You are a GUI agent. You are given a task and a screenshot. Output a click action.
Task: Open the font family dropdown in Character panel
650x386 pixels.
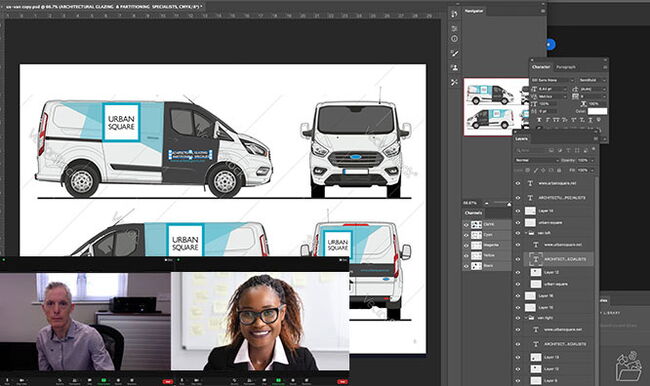point(553,80)
